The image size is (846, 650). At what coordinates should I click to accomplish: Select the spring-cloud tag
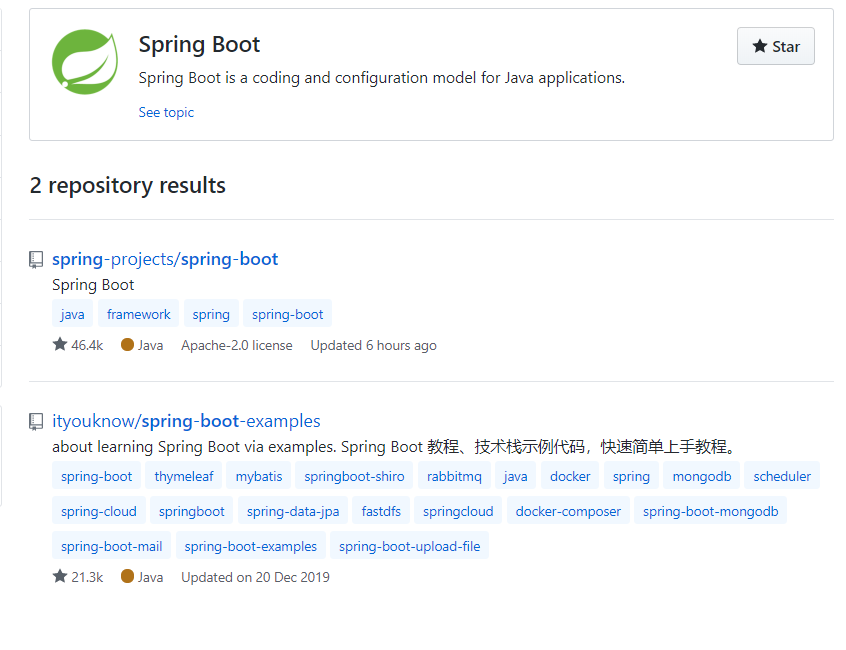coord(99,511)
